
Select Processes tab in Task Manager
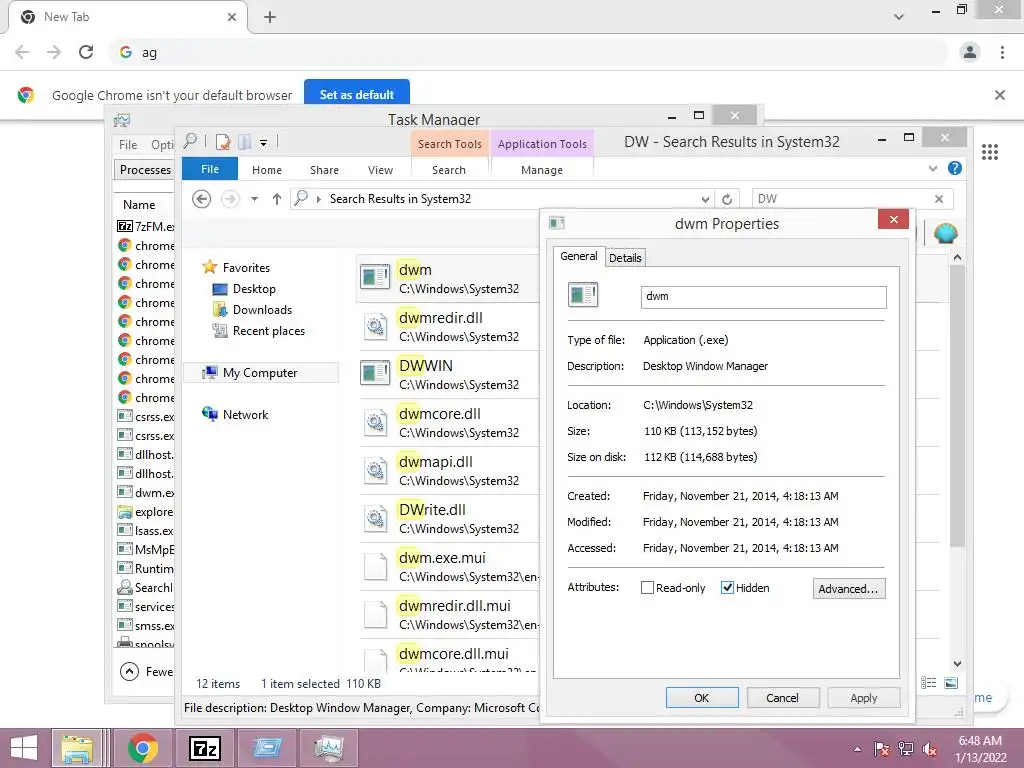pos(145,170)
